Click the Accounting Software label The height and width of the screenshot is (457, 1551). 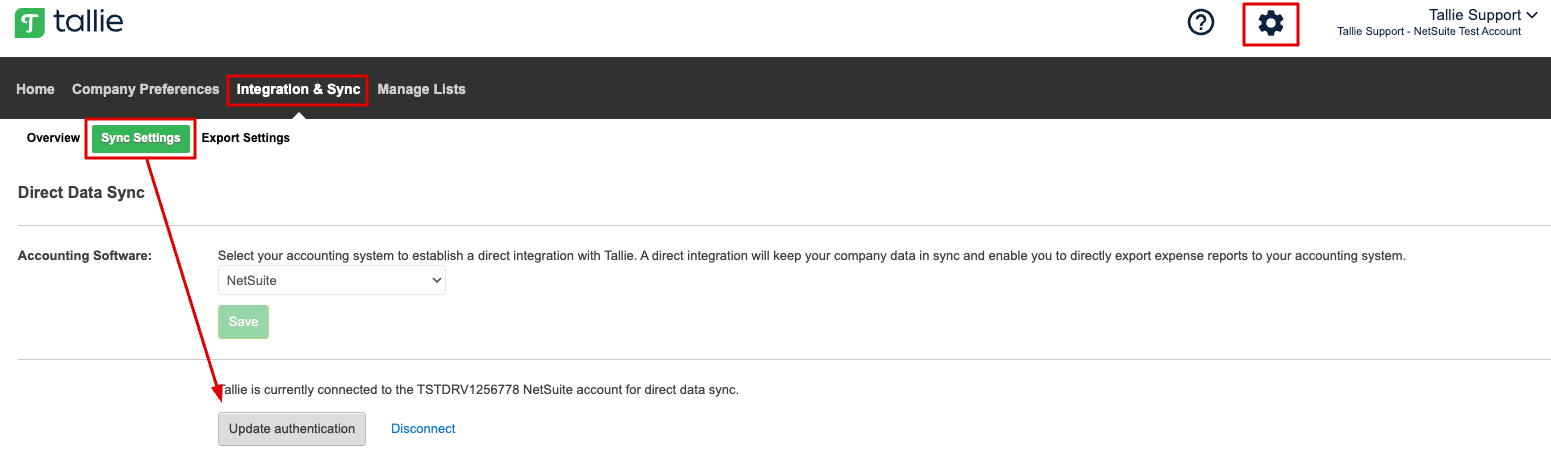click(x=85, y=256)
